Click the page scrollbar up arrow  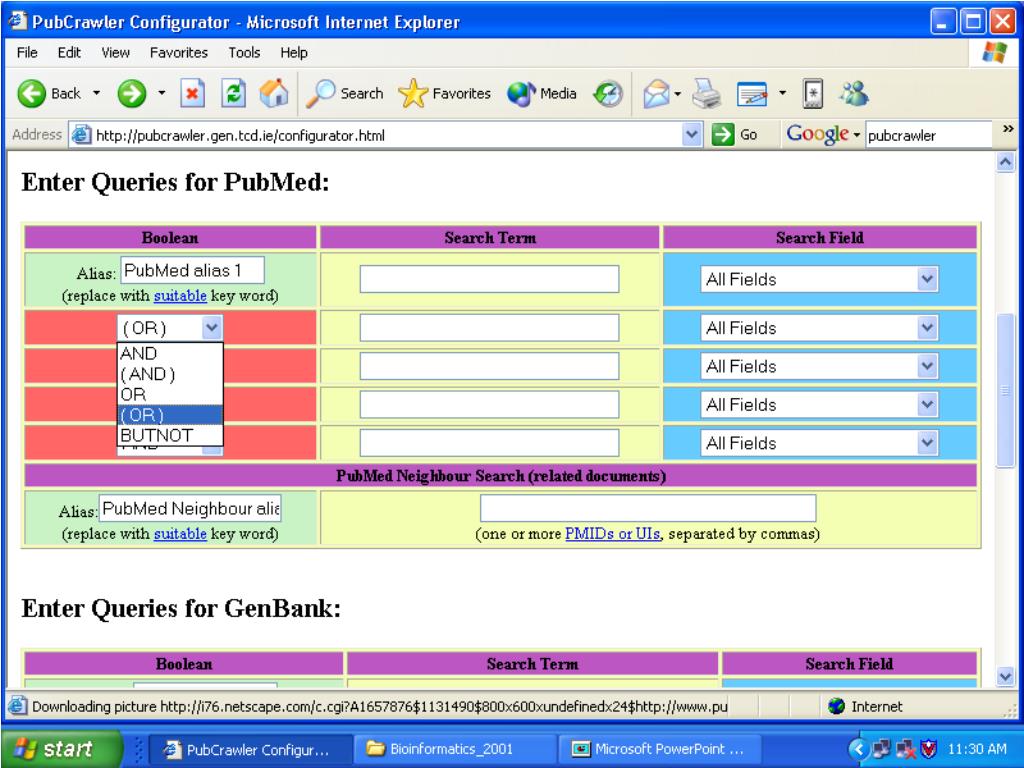pyautogui.click(x=1006, y=162)
